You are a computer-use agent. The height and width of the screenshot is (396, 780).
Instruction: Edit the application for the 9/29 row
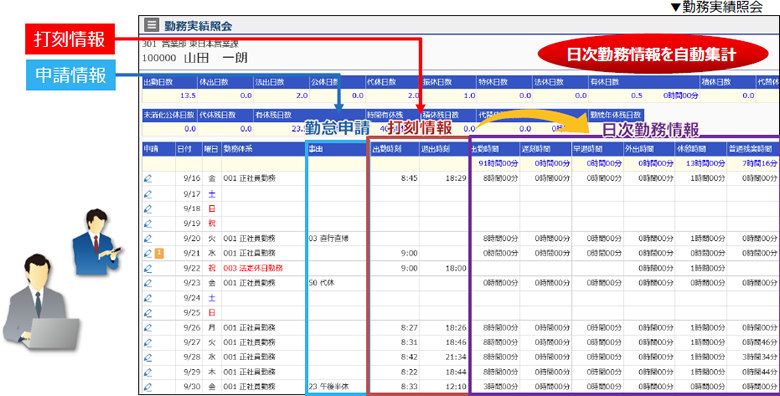pos(148,372)
